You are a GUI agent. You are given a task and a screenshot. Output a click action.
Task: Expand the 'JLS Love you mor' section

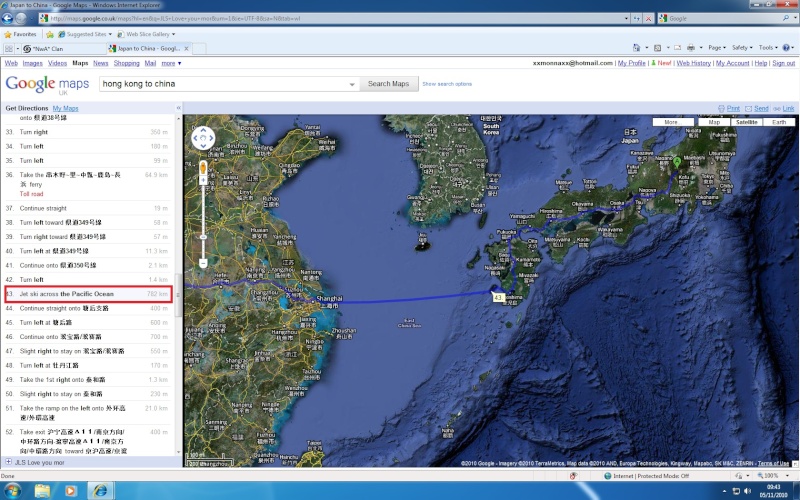point(8,462)
